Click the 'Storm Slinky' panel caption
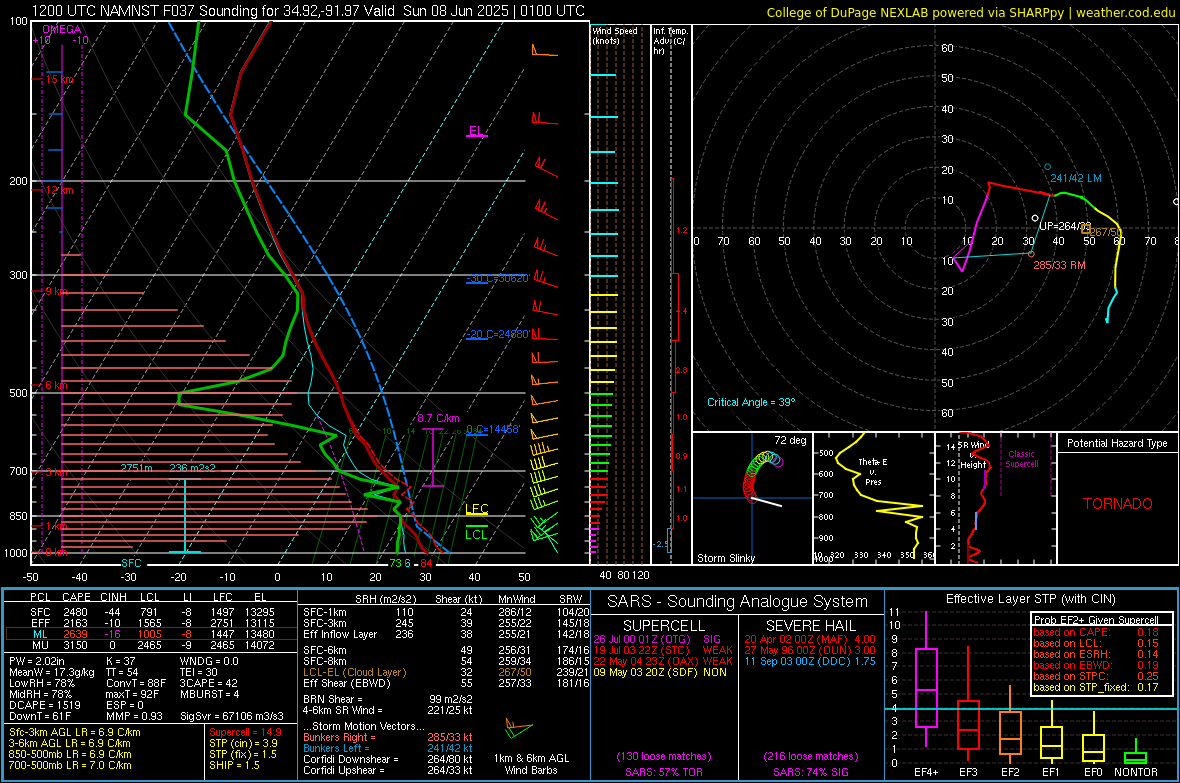The image size is (1180, 783). click(725, 558)
